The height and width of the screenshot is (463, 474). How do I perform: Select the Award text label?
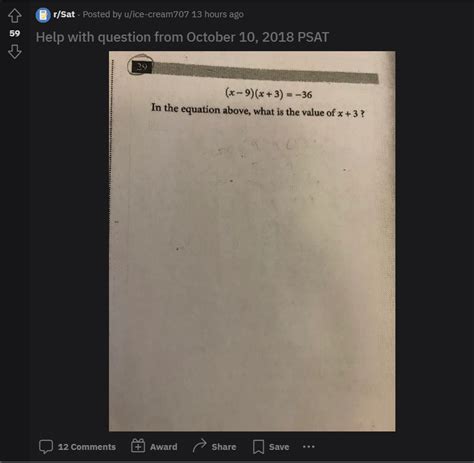tap(164, 447)
